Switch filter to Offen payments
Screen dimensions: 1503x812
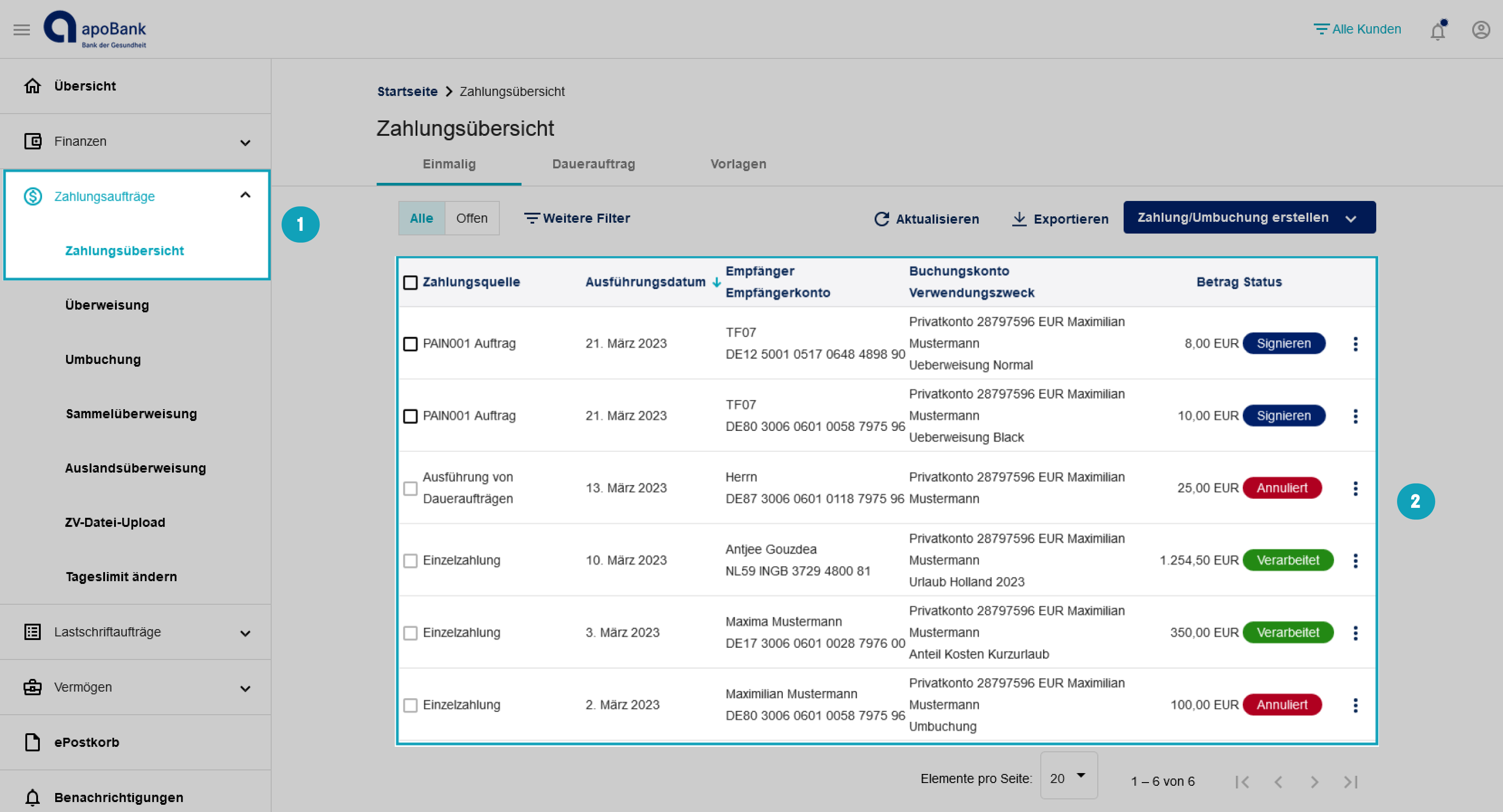tap(472, 218)
